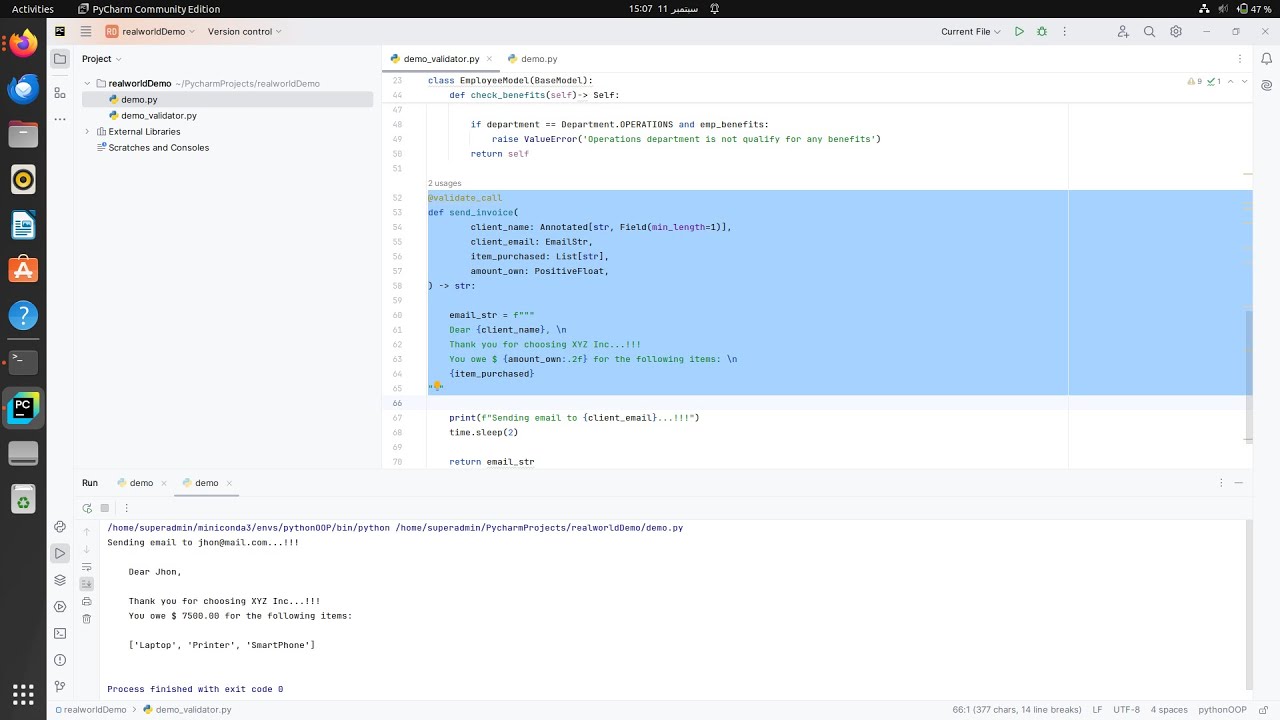Rerun the demo run configuration
Viewport: 1280px width, 720px height.
87,508
